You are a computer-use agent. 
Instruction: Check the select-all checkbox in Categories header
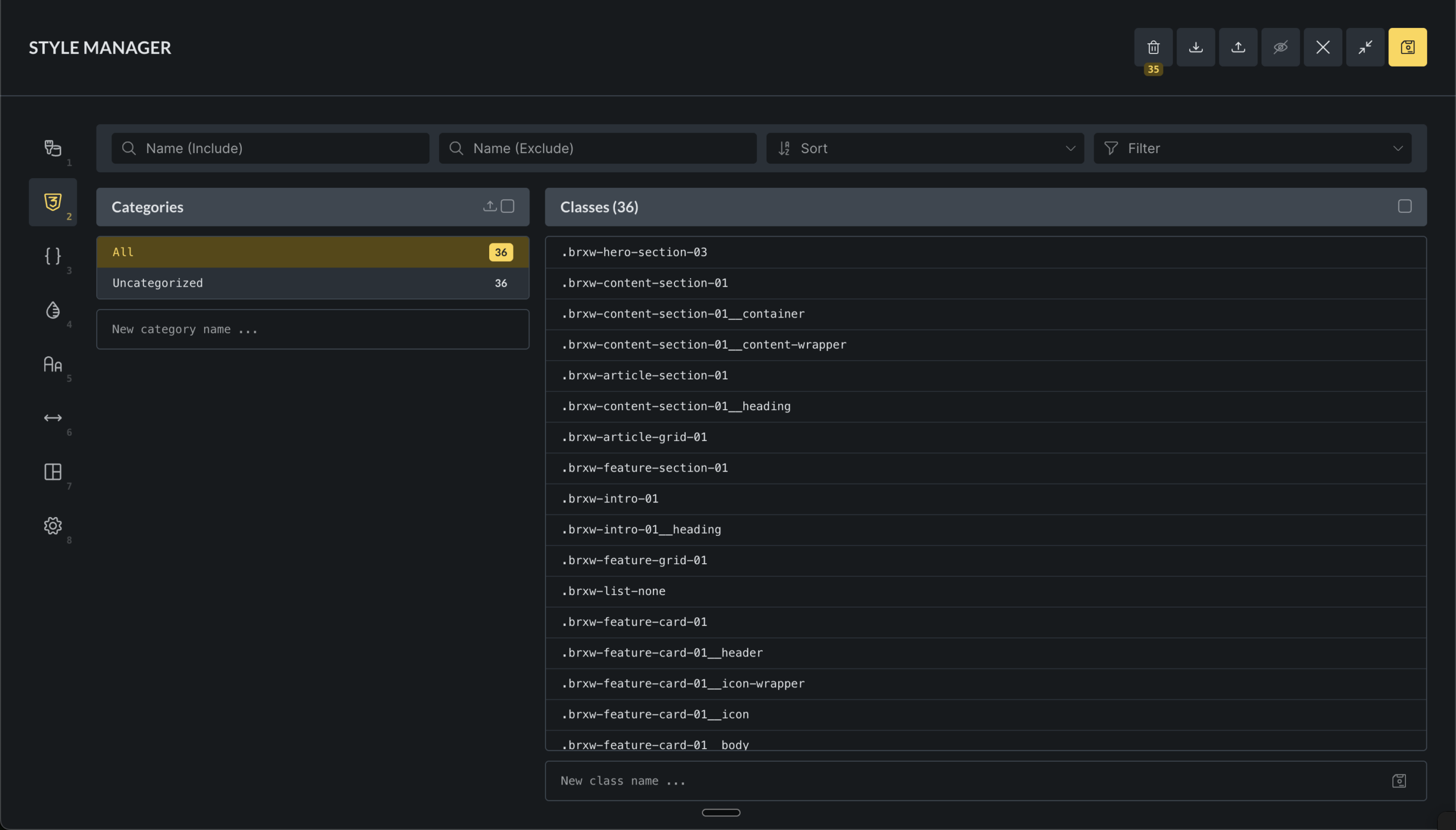coord(507,207)
